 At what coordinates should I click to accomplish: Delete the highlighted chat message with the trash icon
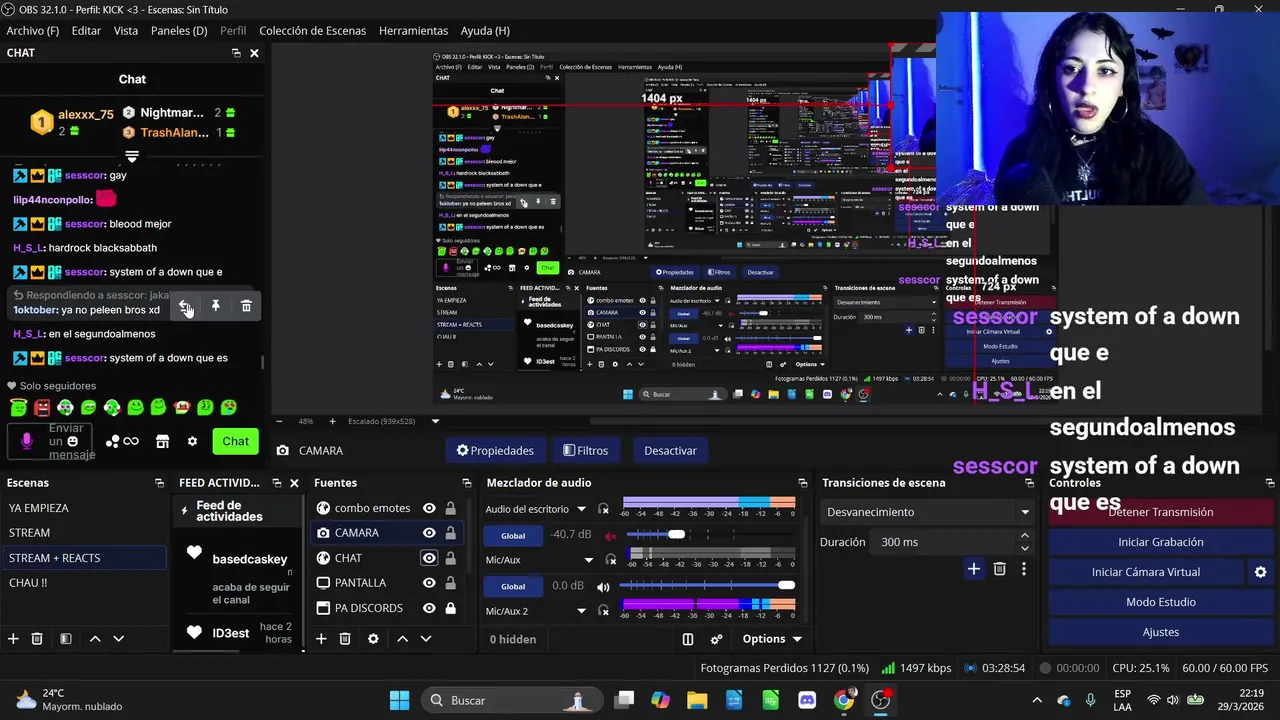pos(246,306)
